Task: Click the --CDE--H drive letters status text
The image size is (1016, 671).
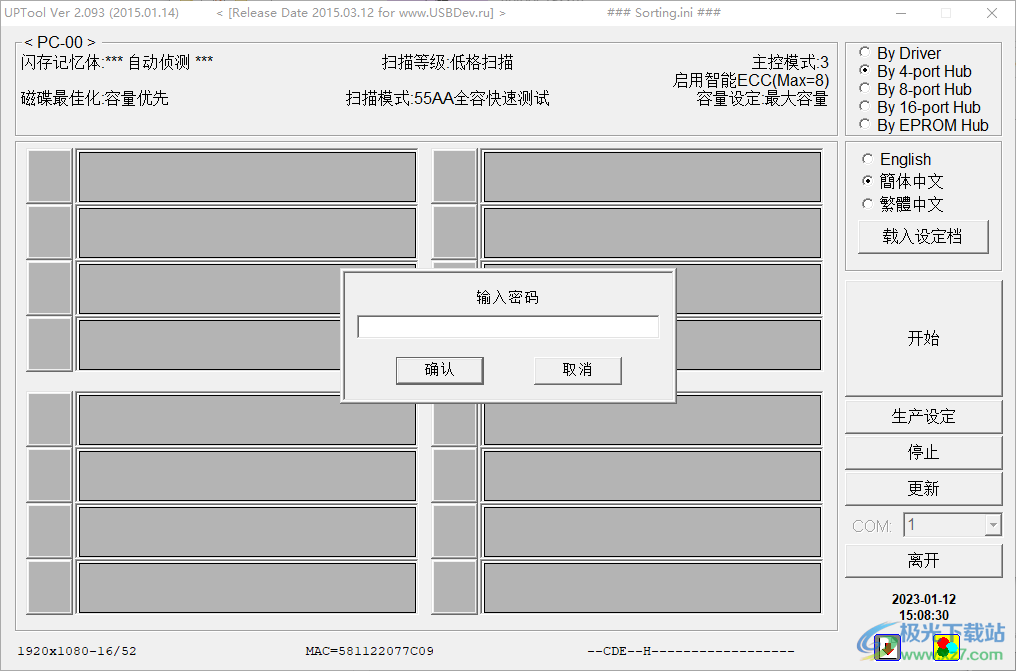Action: (x=691, y=651)
